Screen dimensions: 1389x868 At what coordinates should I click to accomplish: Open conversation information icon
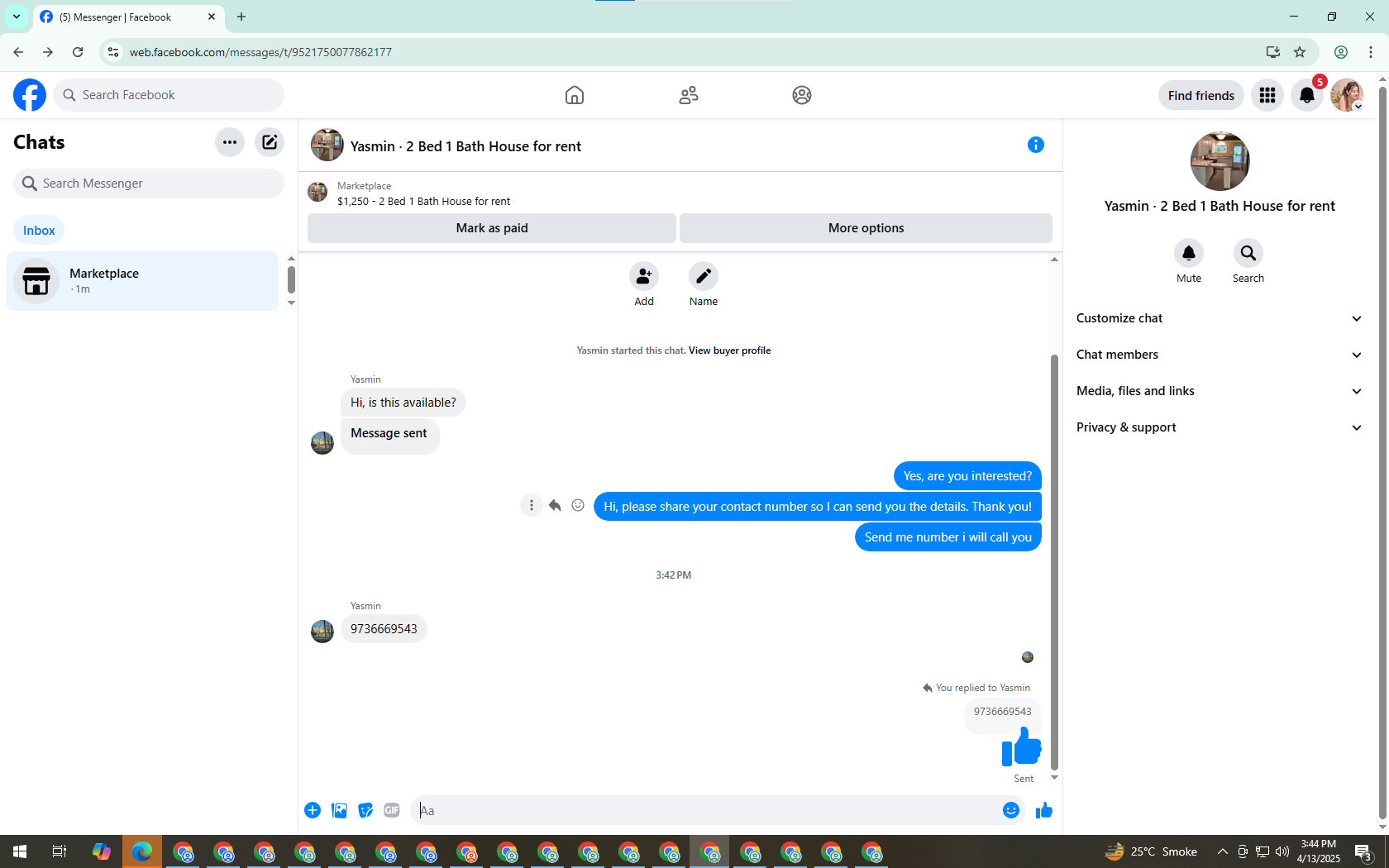coord(1036,145)
